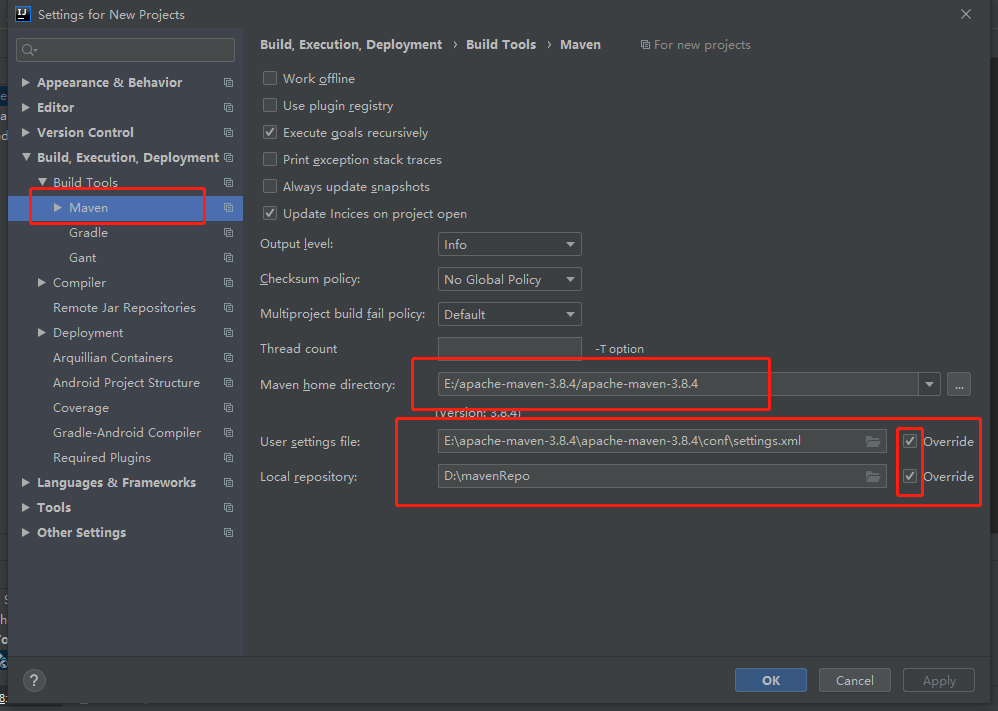Click Build Tools in the breadcrumb
Screen dimensions: 998x711
(501, 45)
